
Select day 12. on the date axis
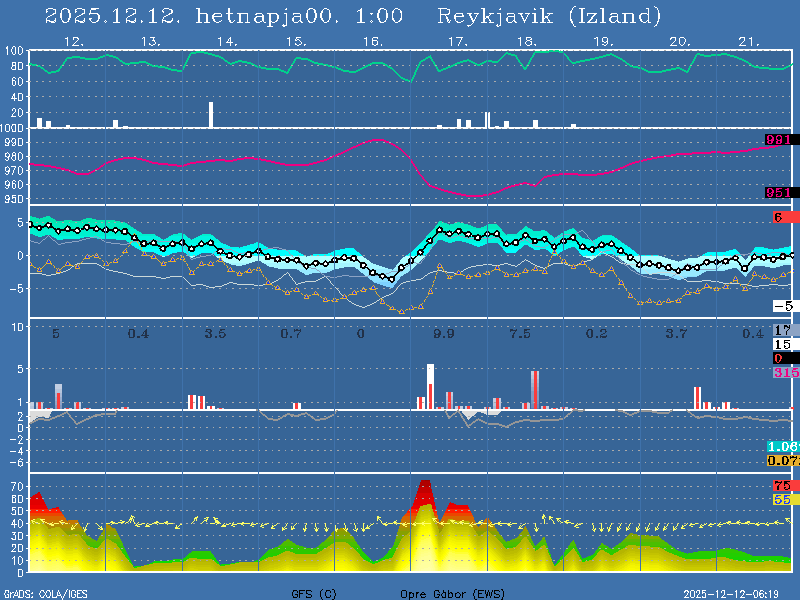coord(73,41)
